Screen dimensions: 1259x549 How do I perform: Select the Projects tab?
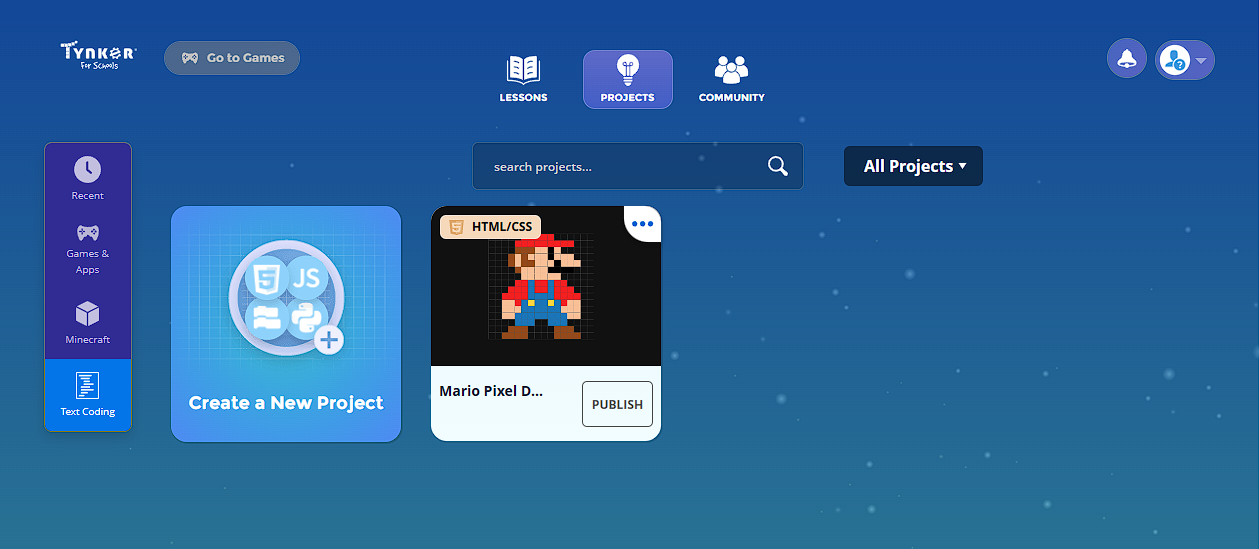click(x=628, y=79)
